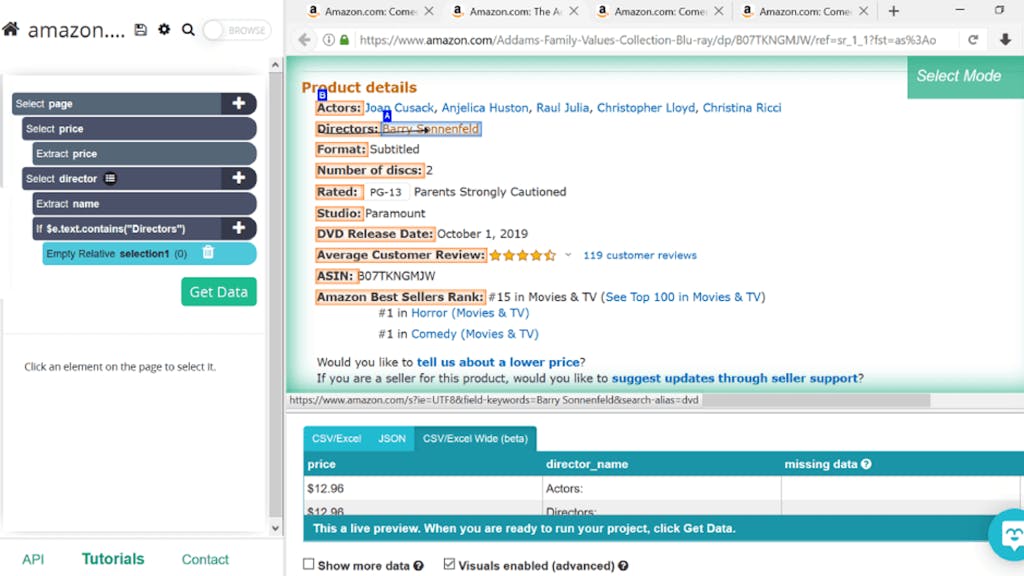Close the fourth Amazon.com tab
The width and height of the screenshot is (1024, 576).
(864, 11)
